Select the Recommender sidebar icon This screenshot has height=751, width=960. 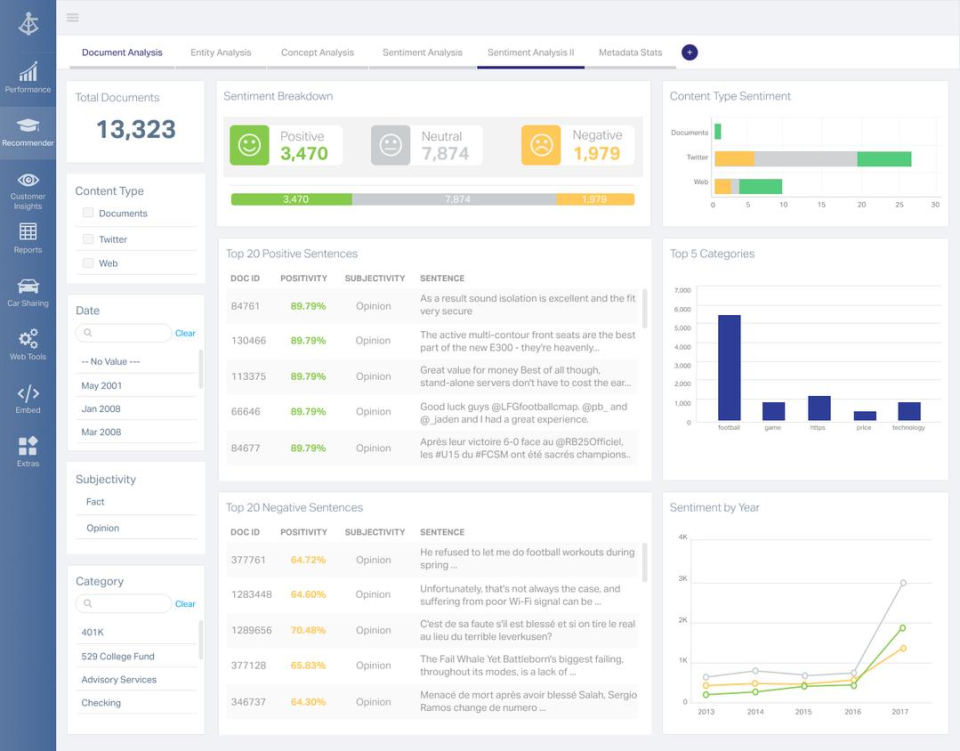click(28, 132)
